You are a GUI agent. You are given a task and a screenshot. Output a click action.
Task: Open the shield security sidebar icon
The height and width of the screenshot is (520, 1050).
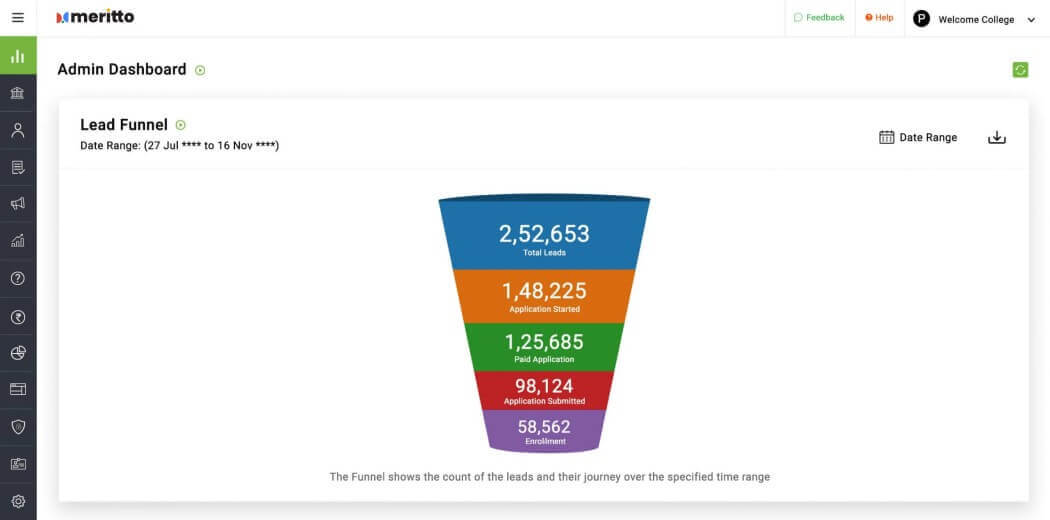tap(18, 427)
